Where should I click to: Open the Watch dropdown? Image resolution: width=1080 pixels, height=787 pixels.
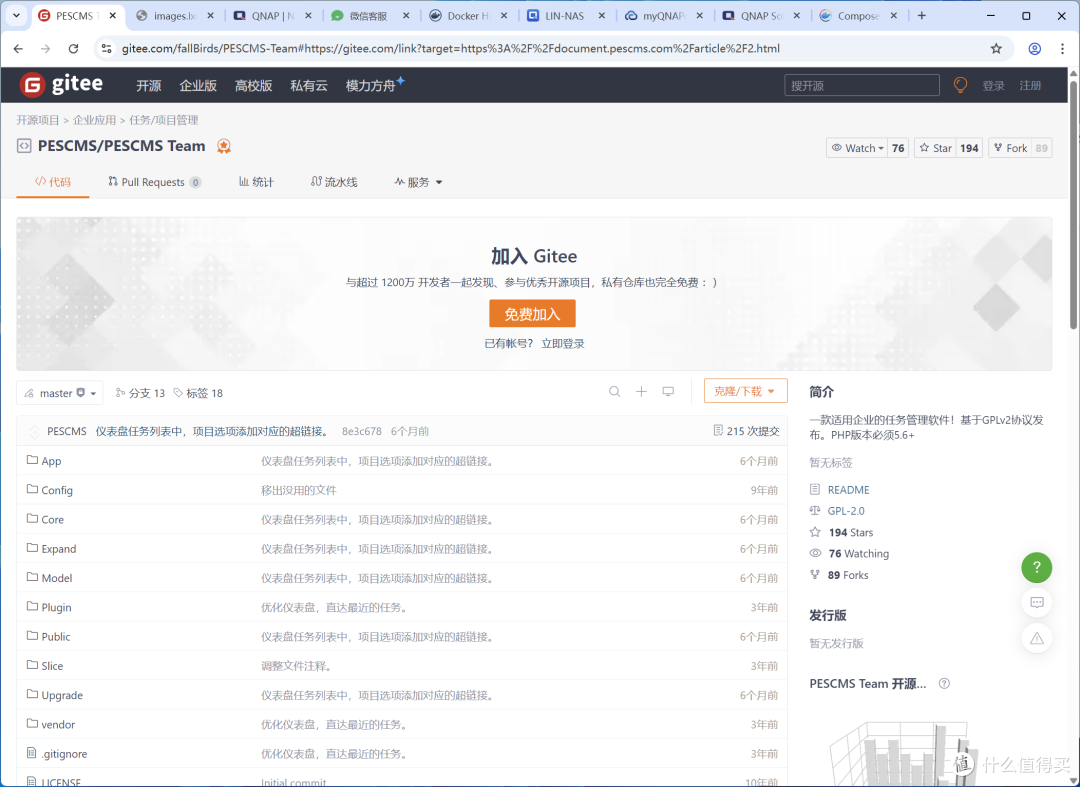point(858,148)
